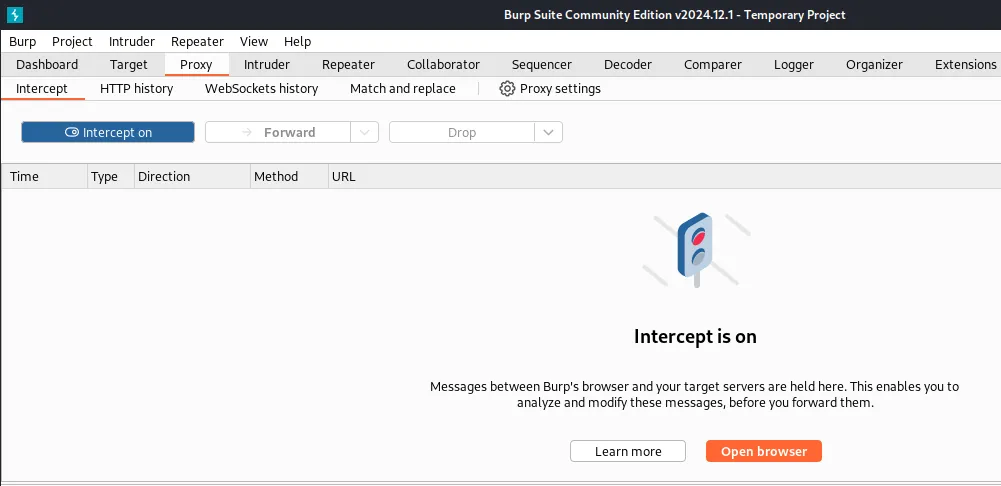Viewport: 1001px width, 486px height.
Task: Sort by the URL column header
Action: (x=665, y=176)
